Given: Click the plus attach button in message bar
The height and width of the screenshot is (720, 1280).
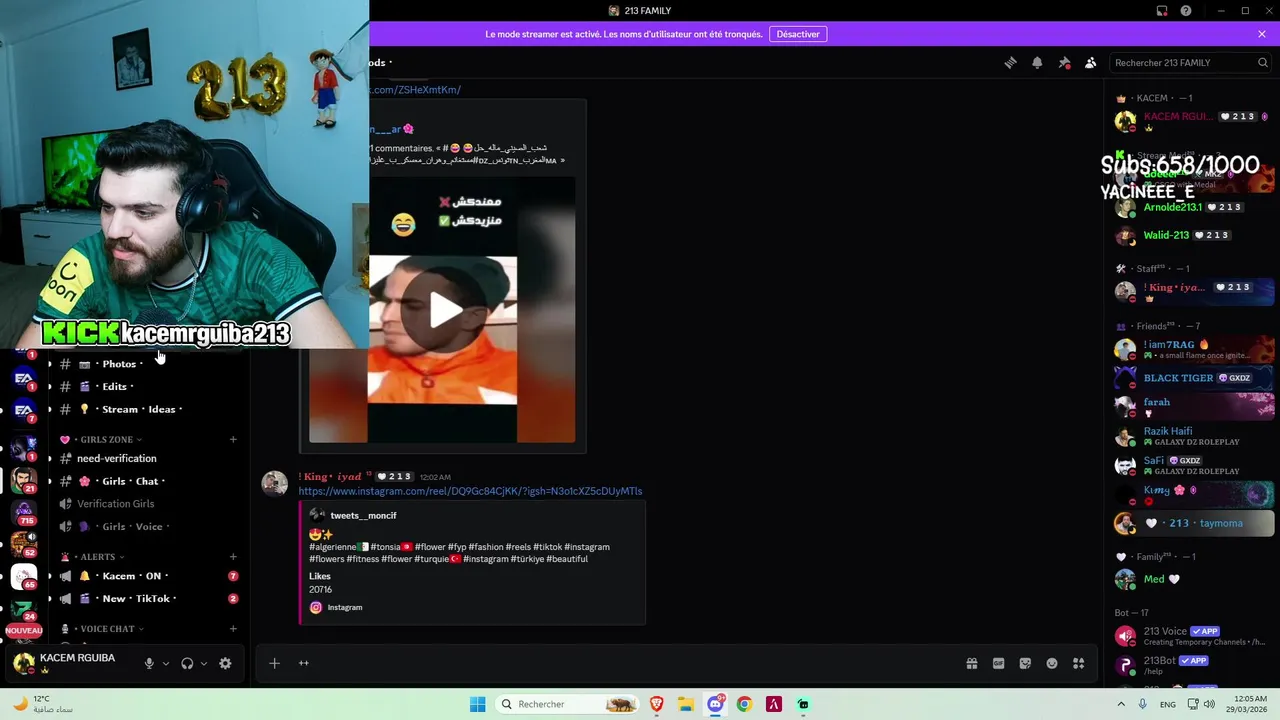Looking at the screenshot, I should pos(274,663).
